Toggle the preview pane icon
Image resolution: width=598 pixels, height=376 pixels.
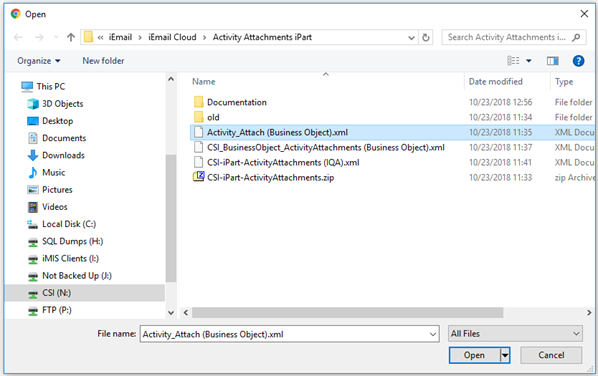[552, 61]
